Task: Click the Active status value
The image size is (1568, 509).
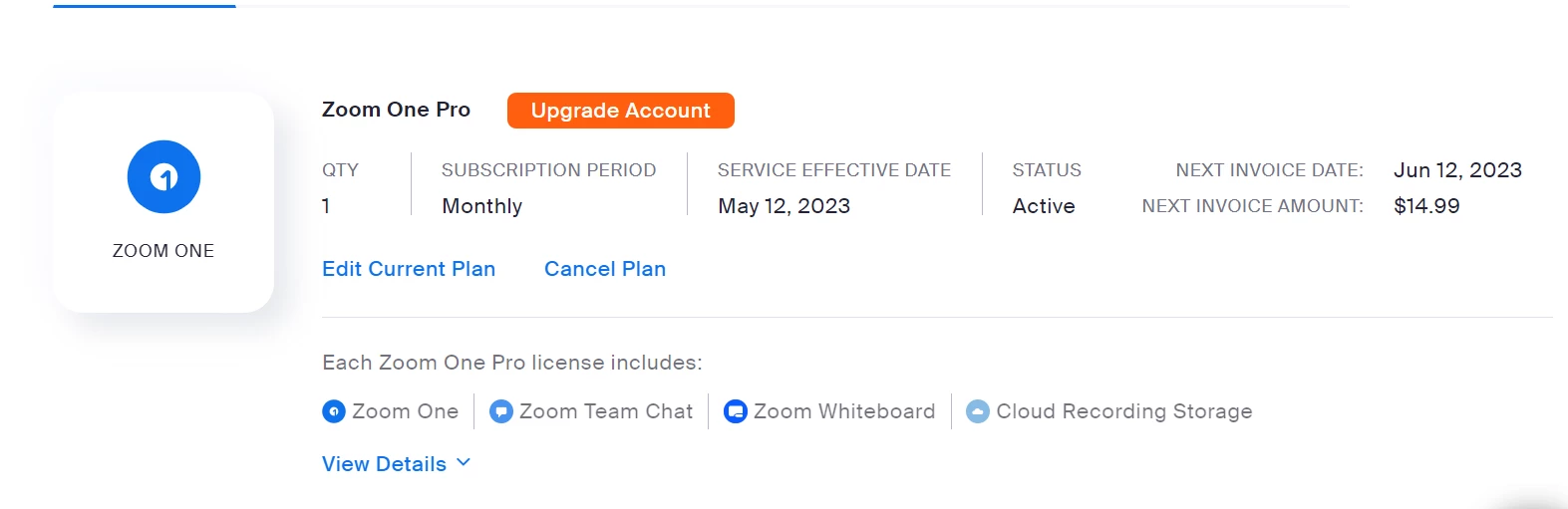Action: pos(1044,206)
